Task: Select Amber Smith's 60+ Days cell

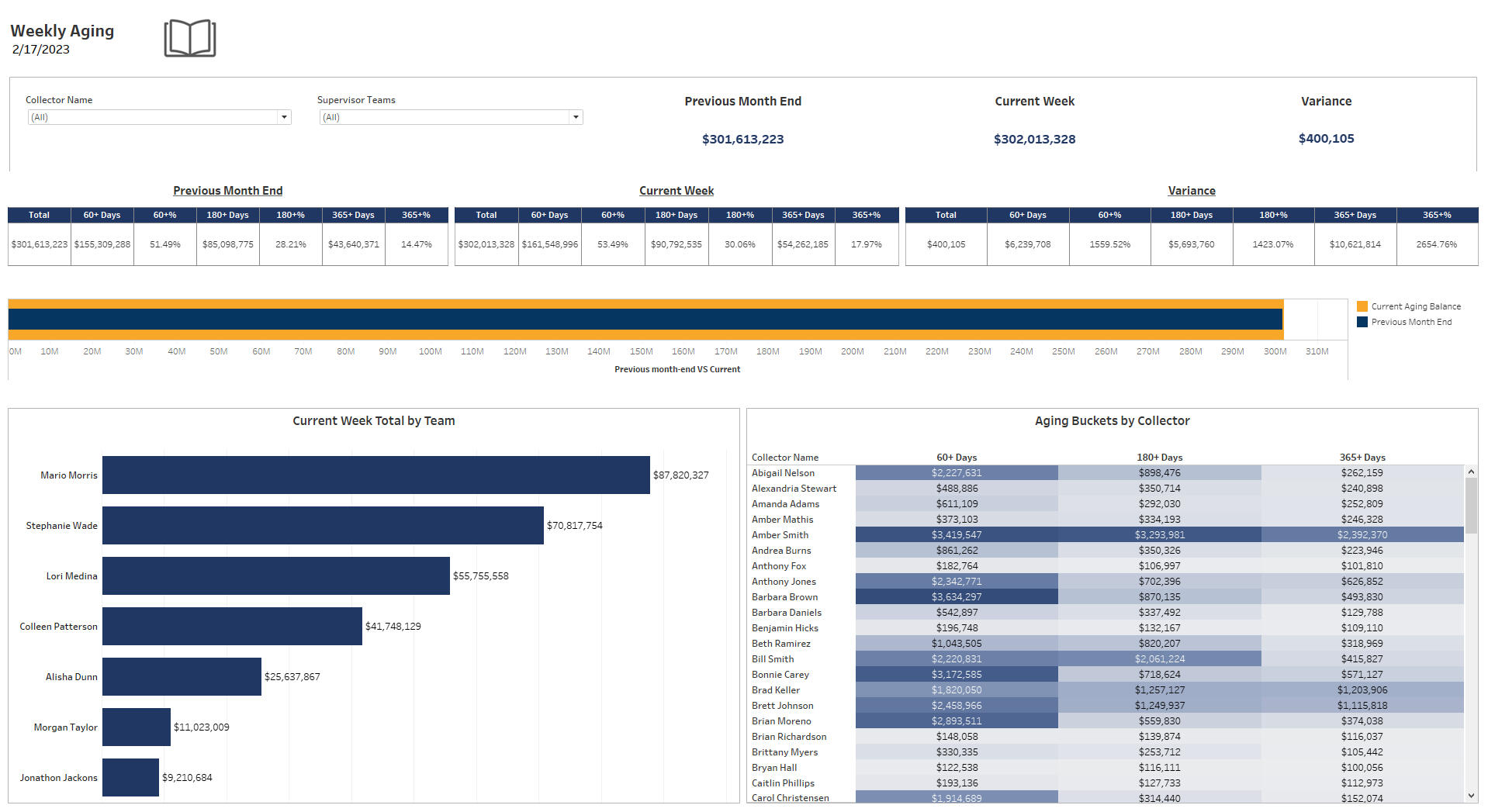Action: tap(956, 534)
